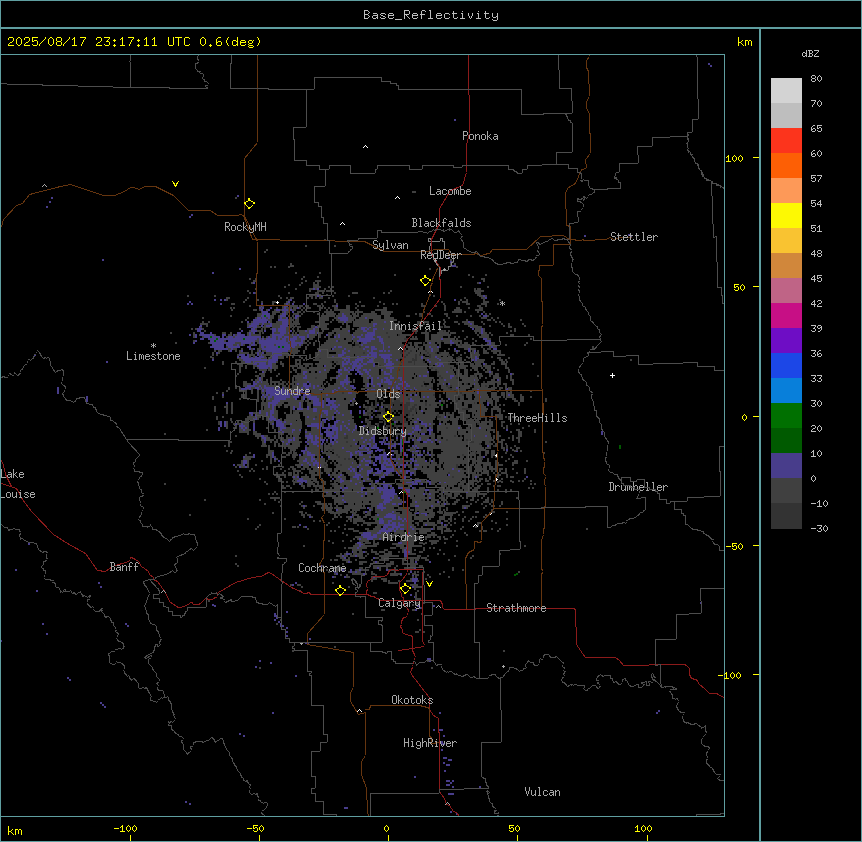Select the yellow diamond marker above Calgary label
Viewport: 862px width, 842px height.
point(405,589)
